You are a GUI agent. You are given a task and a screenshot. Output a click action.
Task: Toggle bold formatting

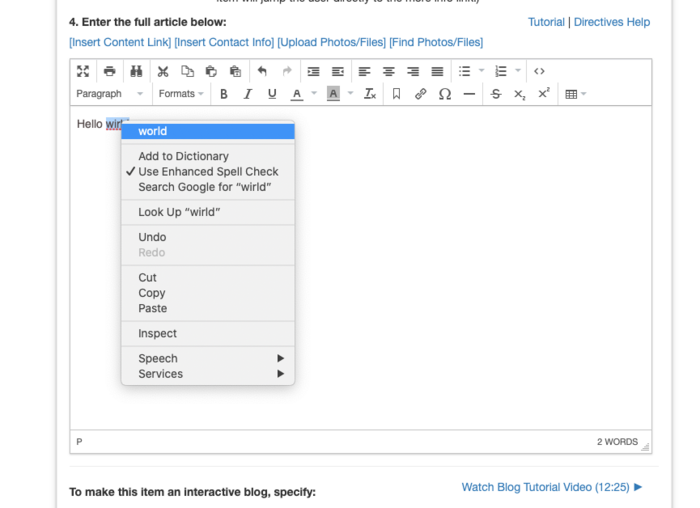[x=224, y=94]
